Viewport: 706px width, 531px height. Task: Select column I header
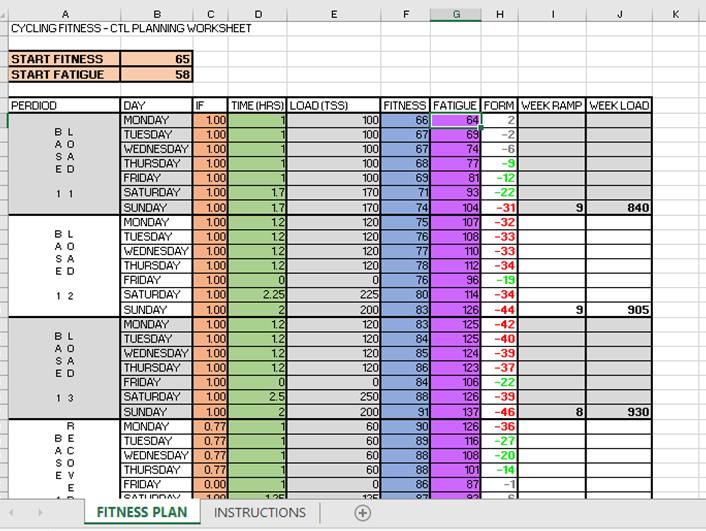552,14
